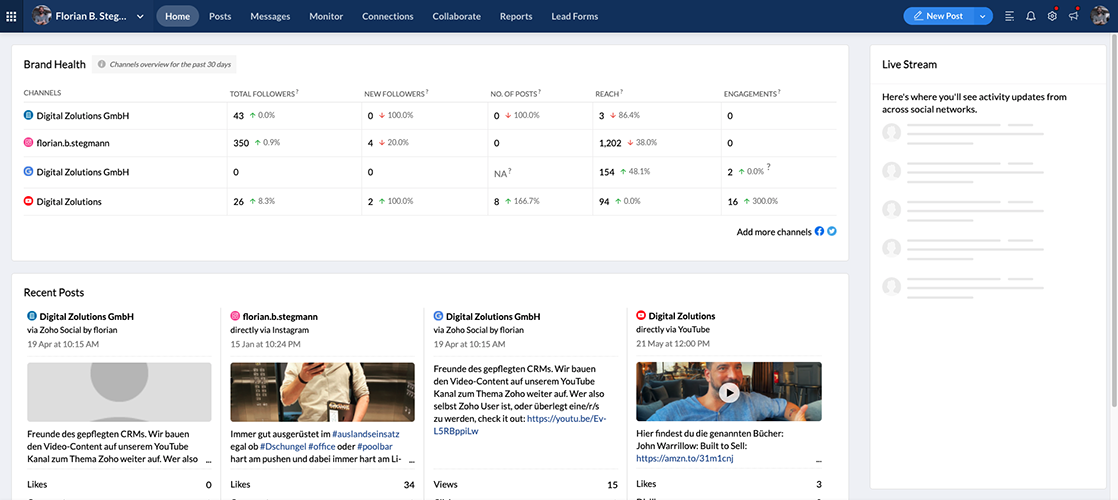
Task: Open the Connections tab
Action: coord(388,16)
